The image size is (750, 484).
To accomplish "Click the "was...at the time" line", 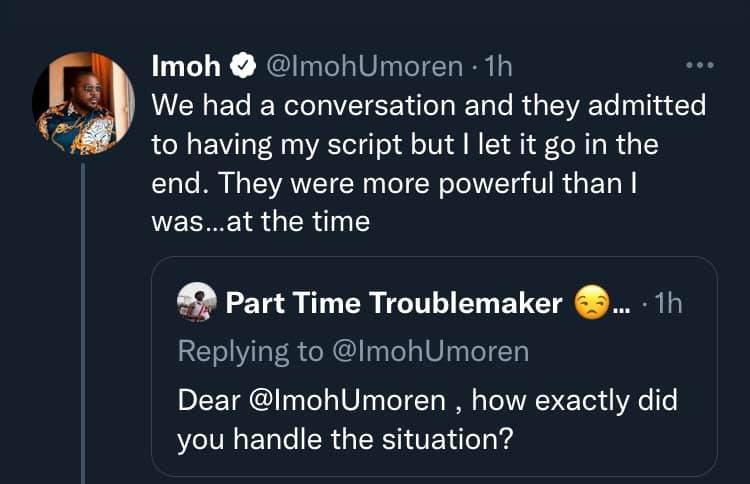I will 261,220.
